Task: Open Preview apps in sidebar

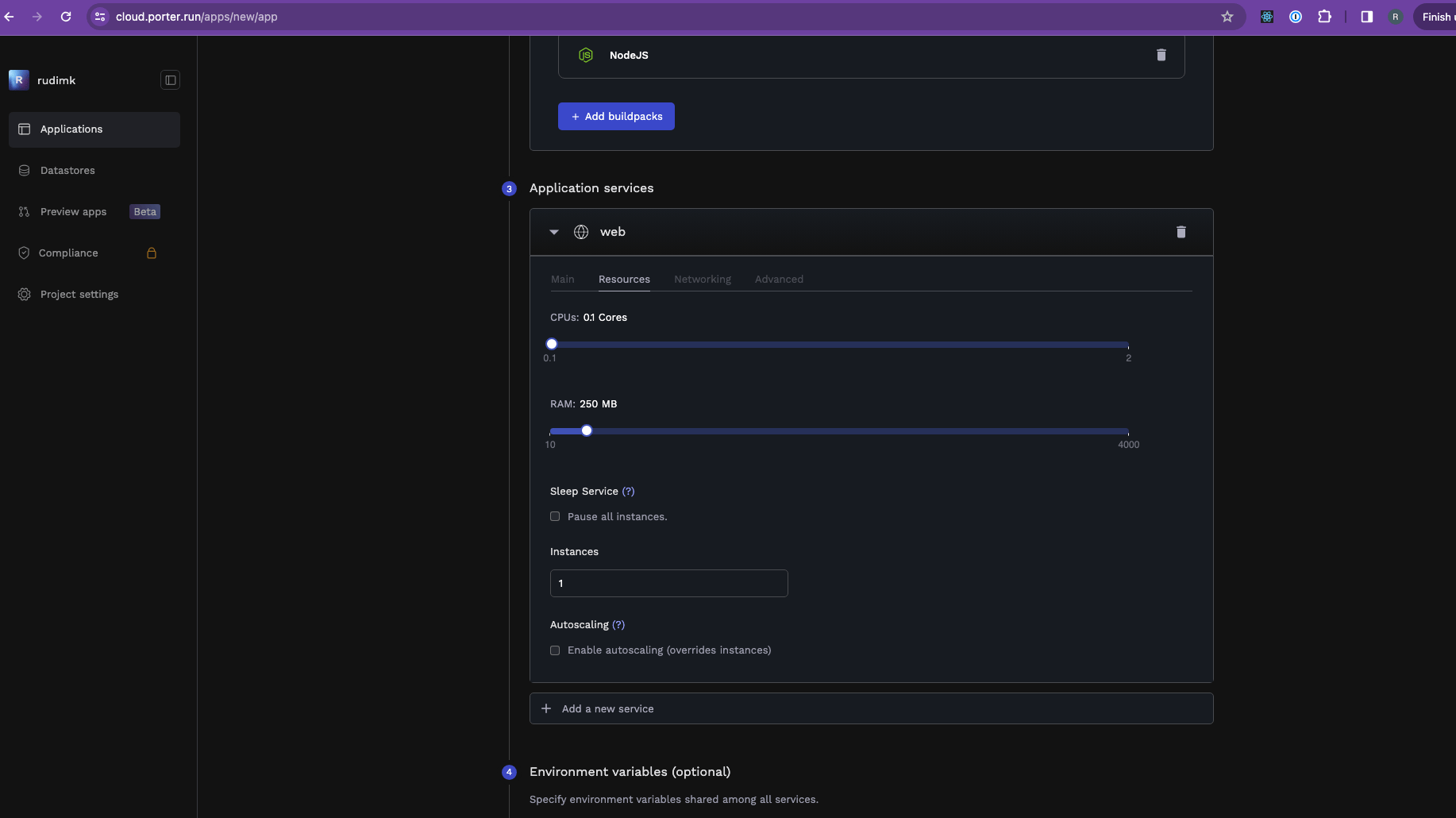Action: [73, 211]
